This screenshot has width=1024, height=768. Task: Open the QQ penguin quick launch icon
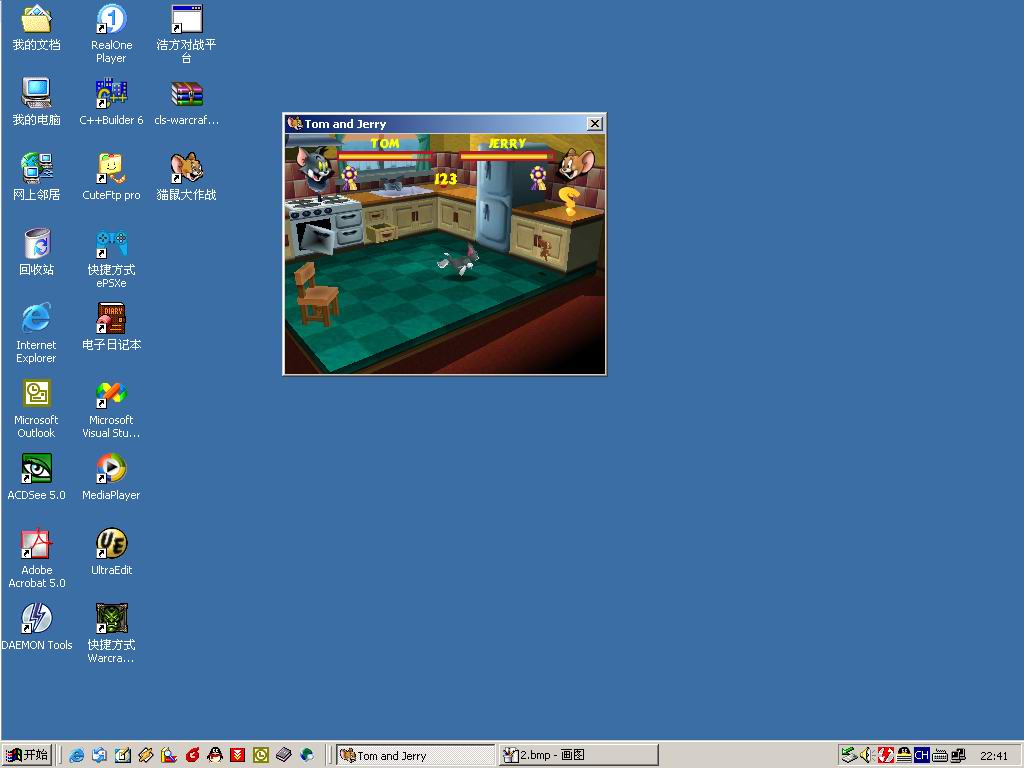pyautogui.click(x=215, y=756)
